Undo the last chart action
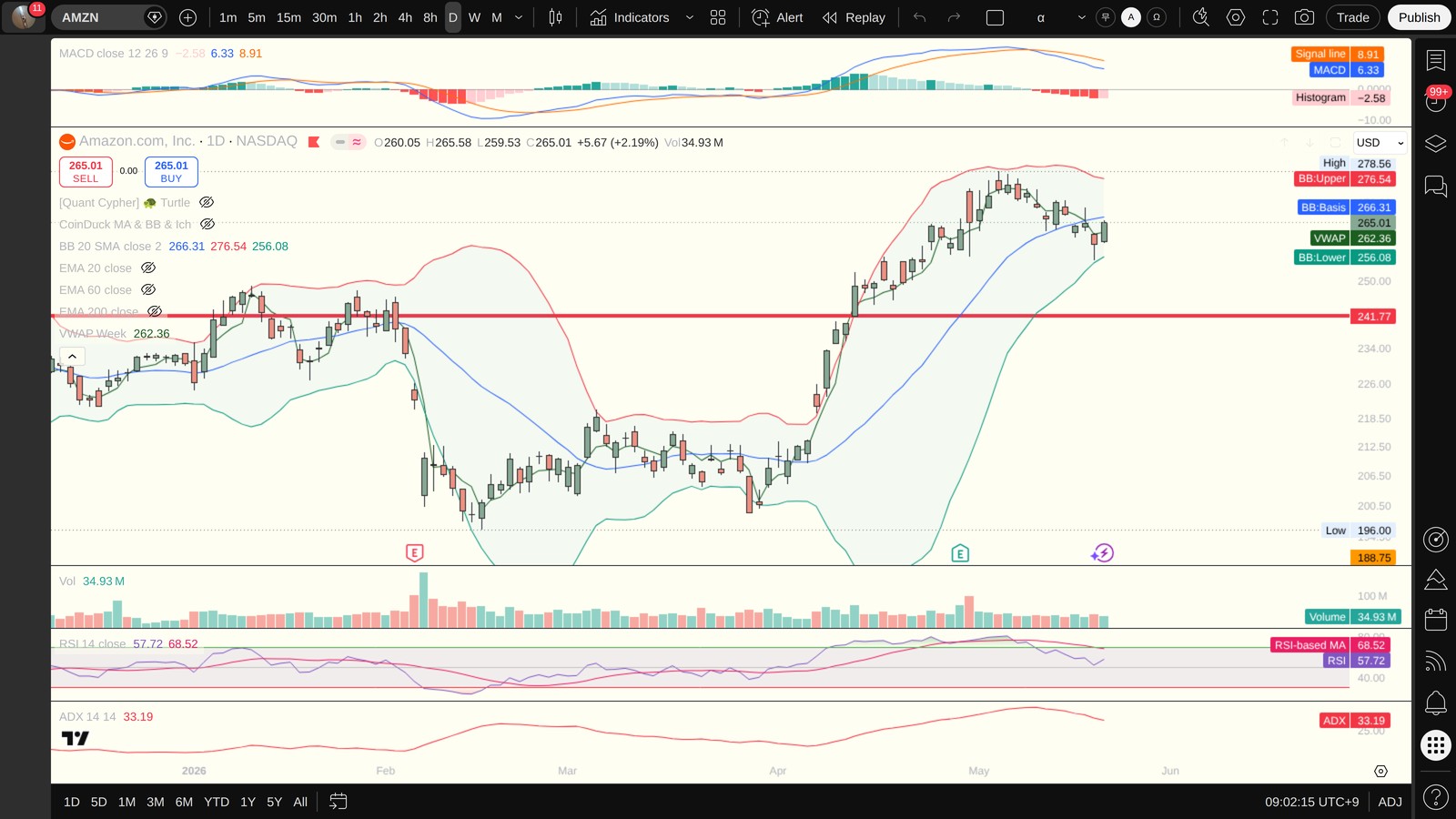The width and height of the screenshot is (1456, 819). (x=920, y=17)
